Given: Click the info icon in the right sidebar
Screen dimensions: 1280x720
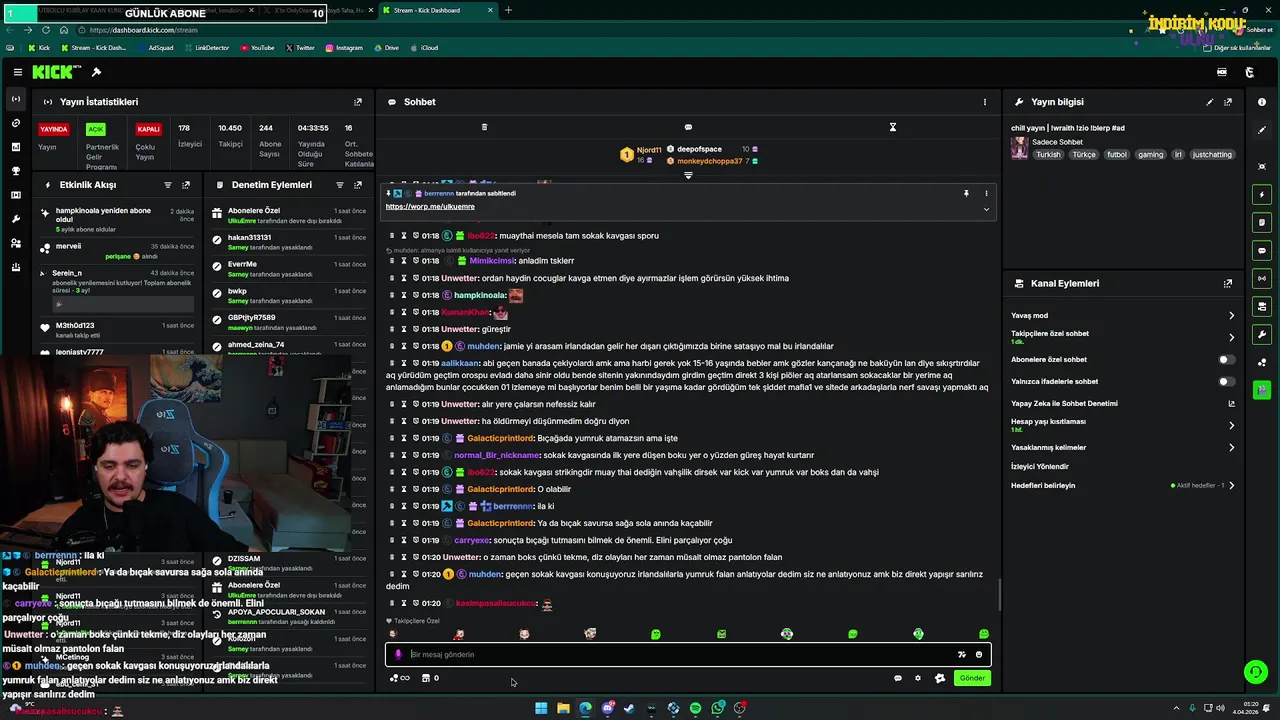Looking at the screenshot, I should pyautogui.click(x=1262, y=102).
